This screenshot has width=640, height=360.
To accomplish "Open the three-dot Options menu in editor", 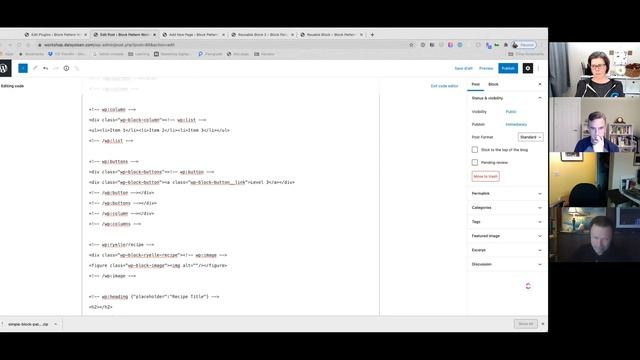I will point(539,68).
